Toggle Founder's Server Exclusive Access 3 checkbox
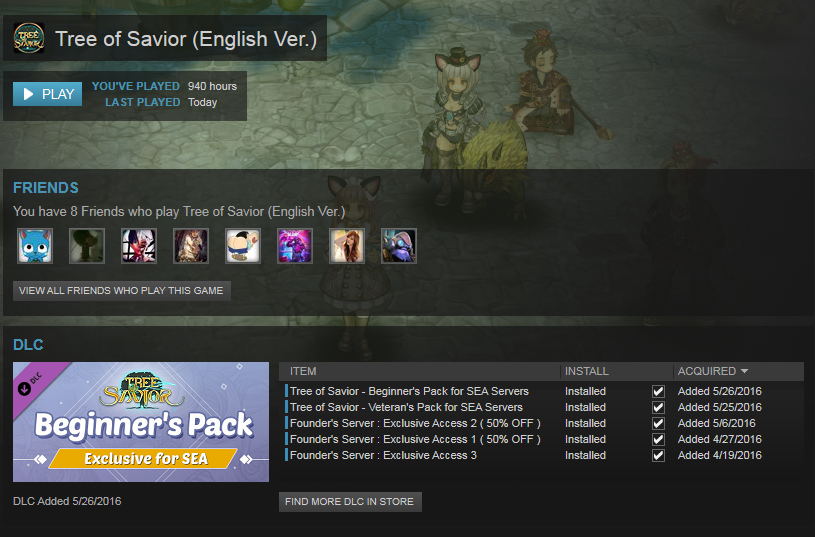 tap(658, 455)
